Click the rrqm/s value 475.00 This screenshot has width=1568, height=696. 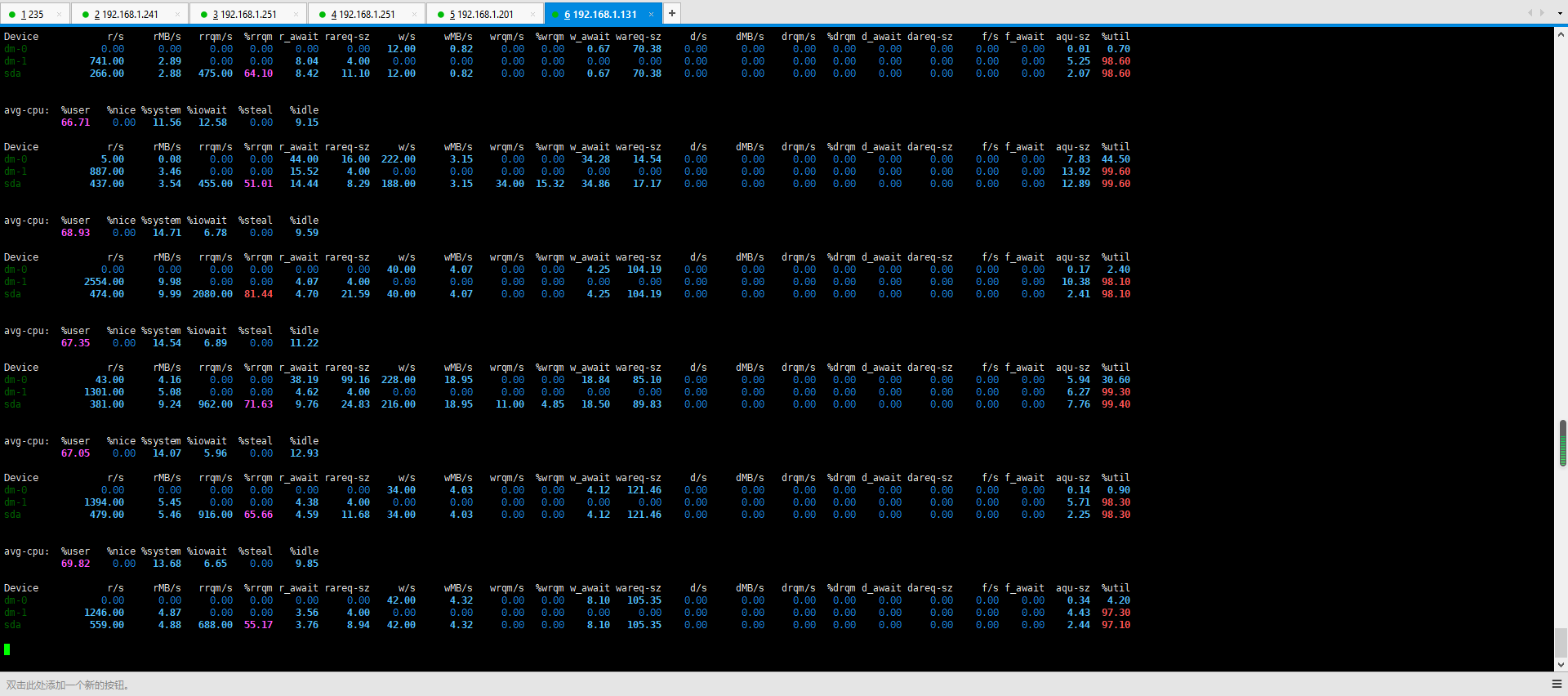pyautogui.click(x=216, y=74)
